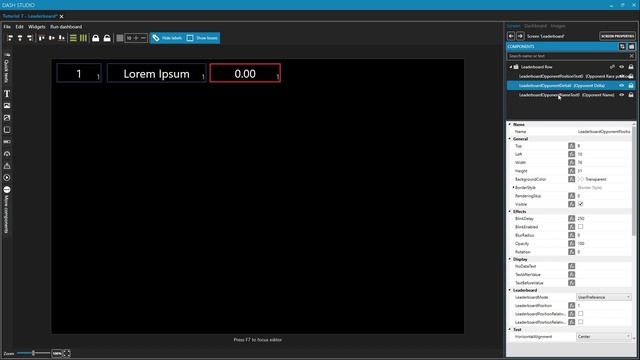Select the Rectangle tool in left sidebar
The image size is (640, 360).
pyautogui.click(x=7, y=130)
